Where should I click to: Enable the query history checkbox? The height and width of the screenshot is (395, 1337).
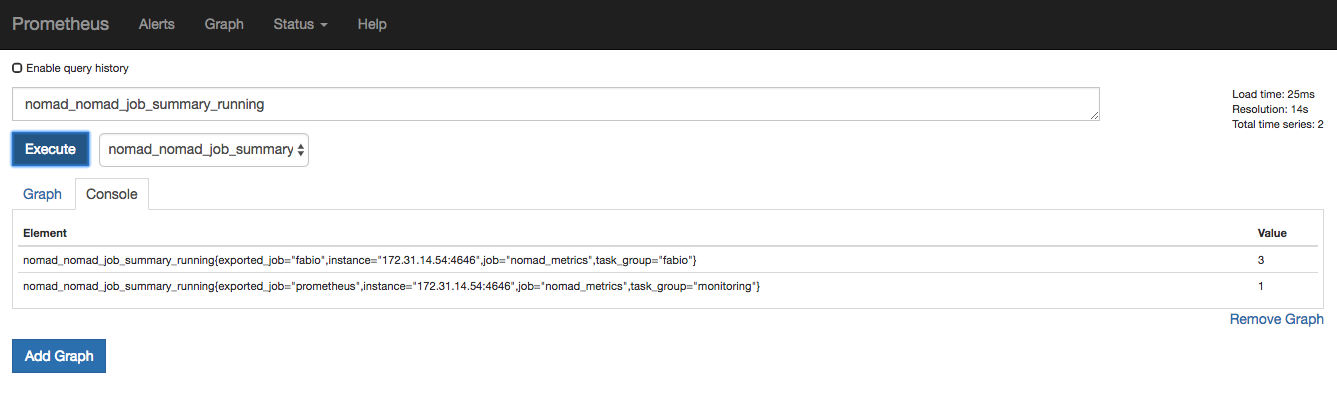coord(17,68)
